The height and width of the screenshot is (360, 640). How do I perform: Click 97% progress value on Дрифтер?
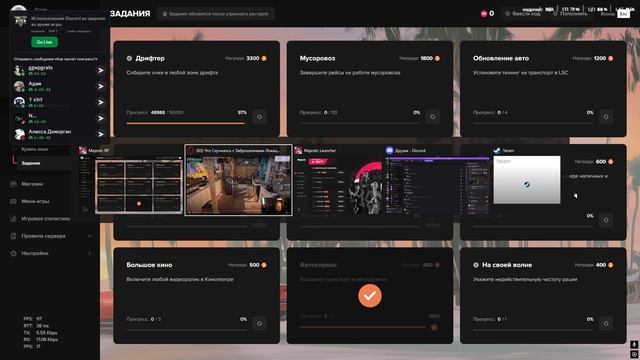coord(242,112)
